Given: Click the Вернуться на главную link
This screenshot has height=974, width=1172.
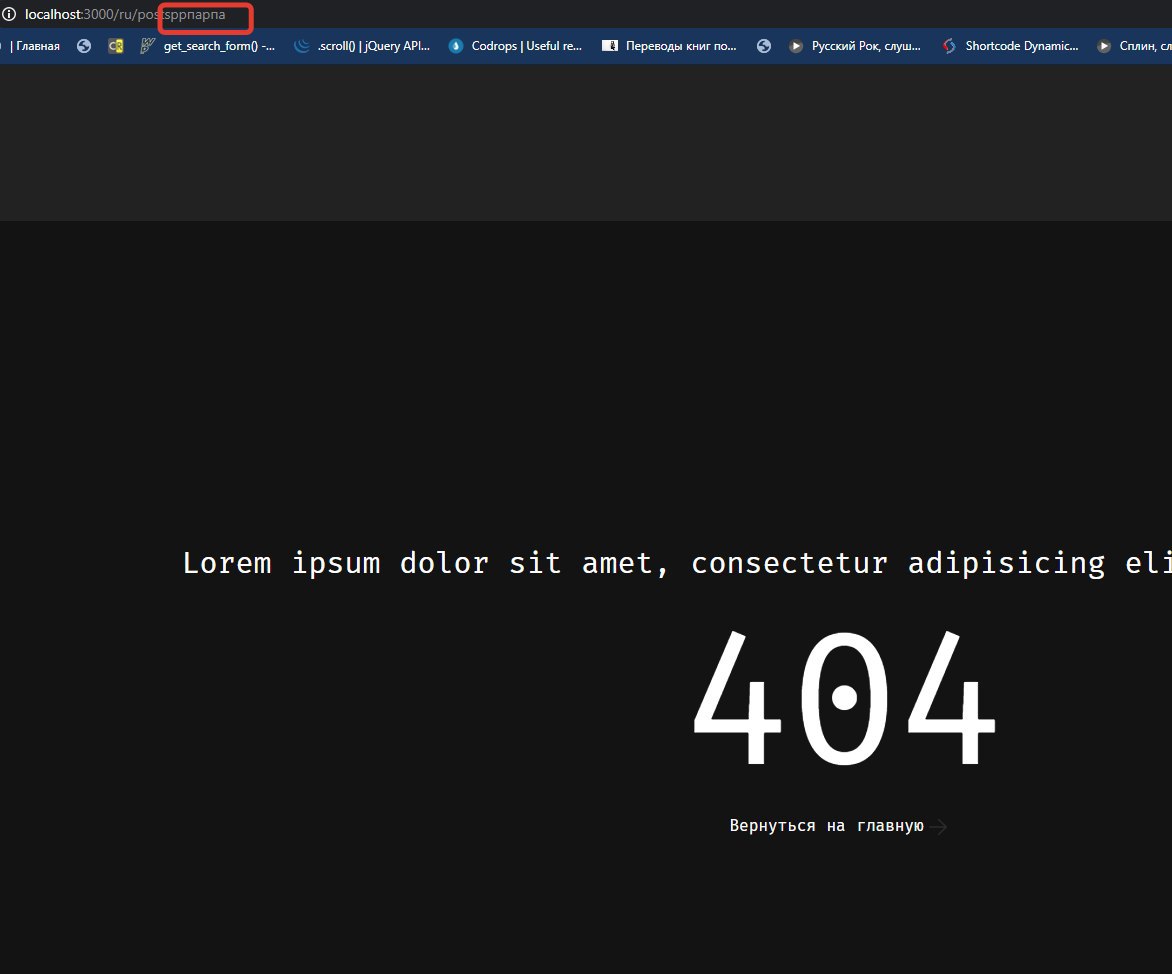Looking at the screenshot, I should [827, 825].
